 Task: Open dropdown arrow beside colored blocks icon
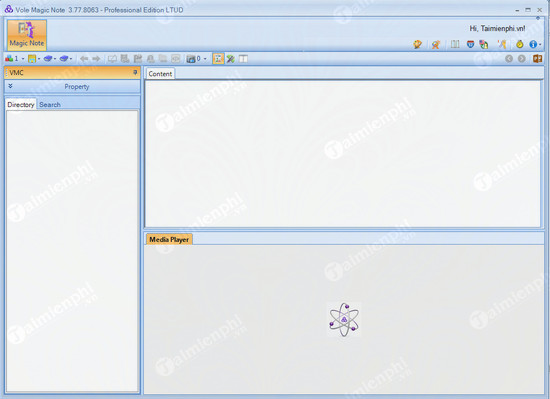23,59
